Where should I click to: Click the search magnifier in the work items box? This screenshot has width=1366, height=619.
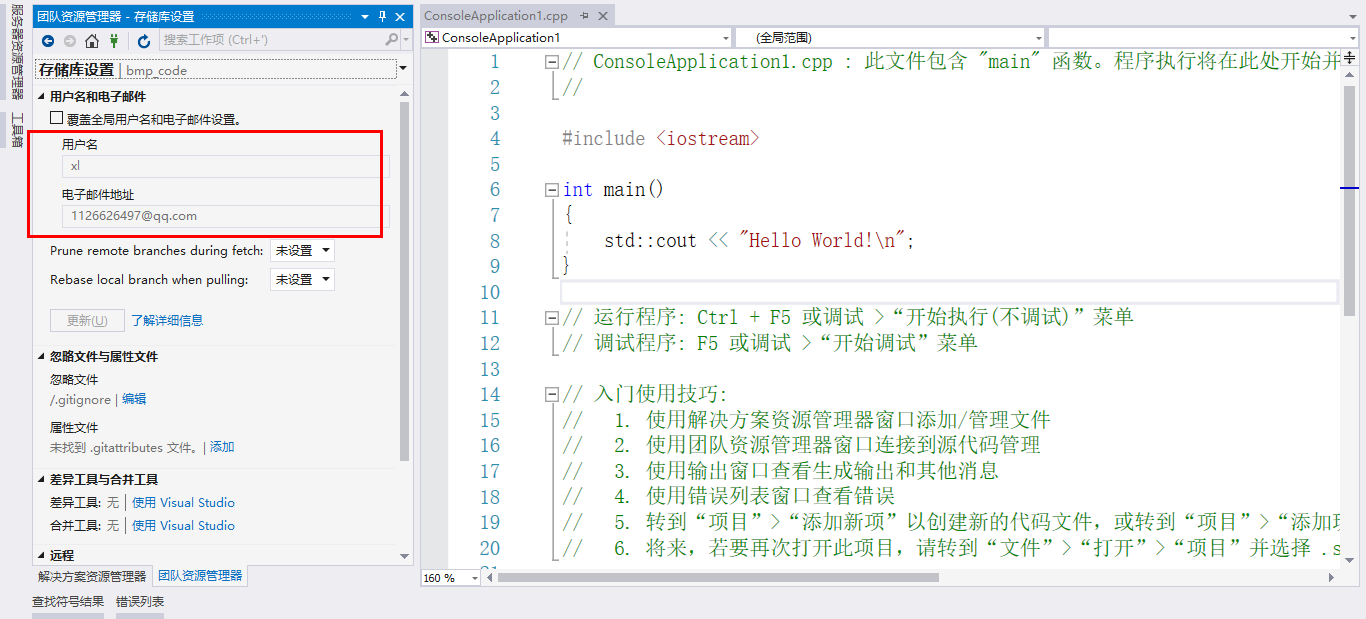(392, 41)
